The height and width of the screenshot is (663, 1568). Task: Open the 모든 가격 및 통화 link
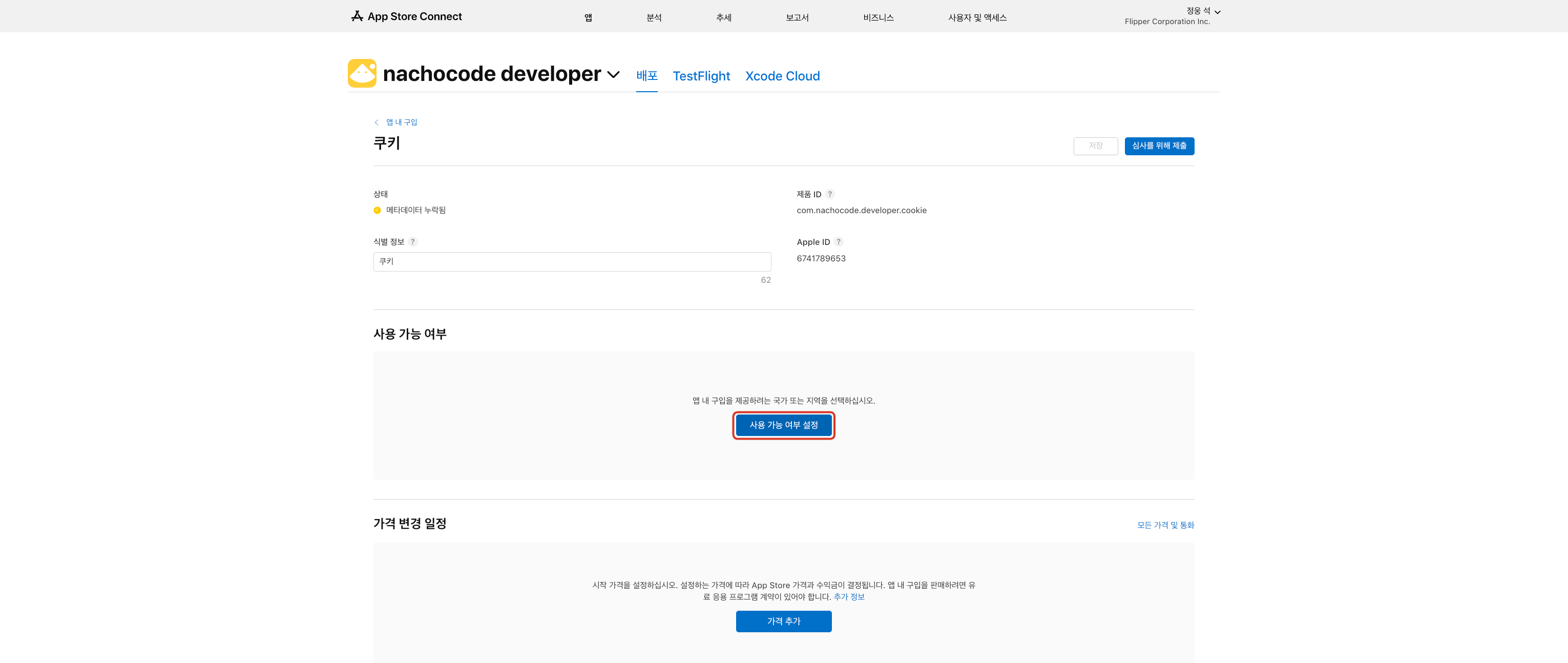coord(1165,525)
